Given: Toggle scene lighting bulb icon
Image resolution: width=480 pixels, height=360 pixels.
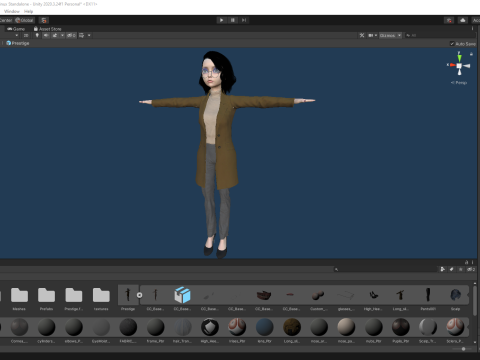Looking at the screenshot, I should point(37,35).
